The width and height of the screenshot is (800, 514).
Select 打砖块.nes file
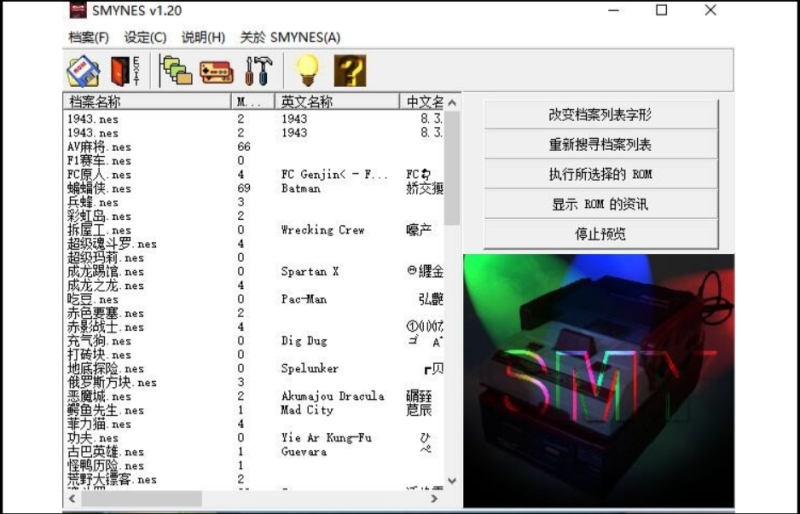(99, 355)
